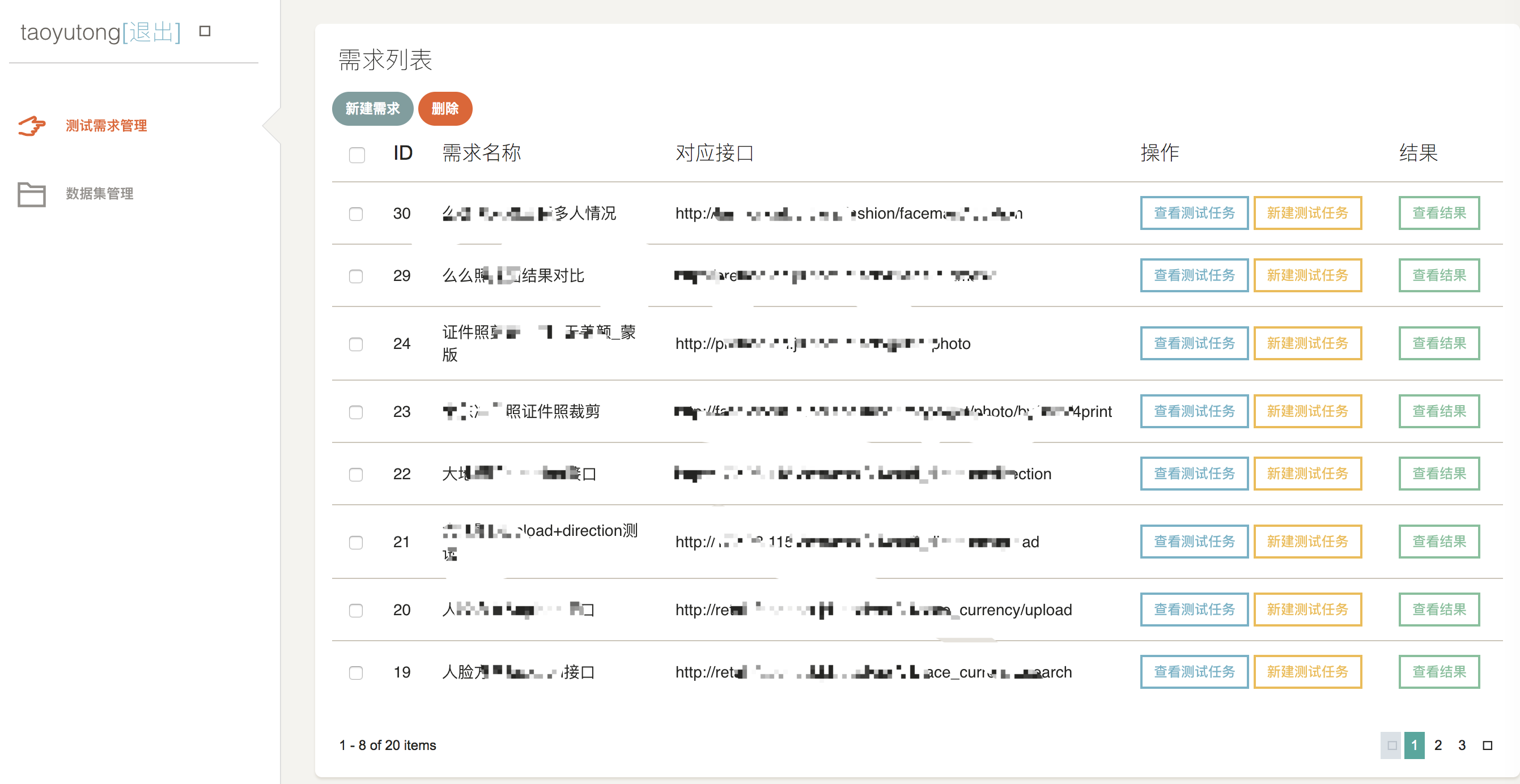The height and width of the screenshot is (784, 1520).
Task: Click 查看测试任务 for row ID 20
Action: coord(1194,610)
